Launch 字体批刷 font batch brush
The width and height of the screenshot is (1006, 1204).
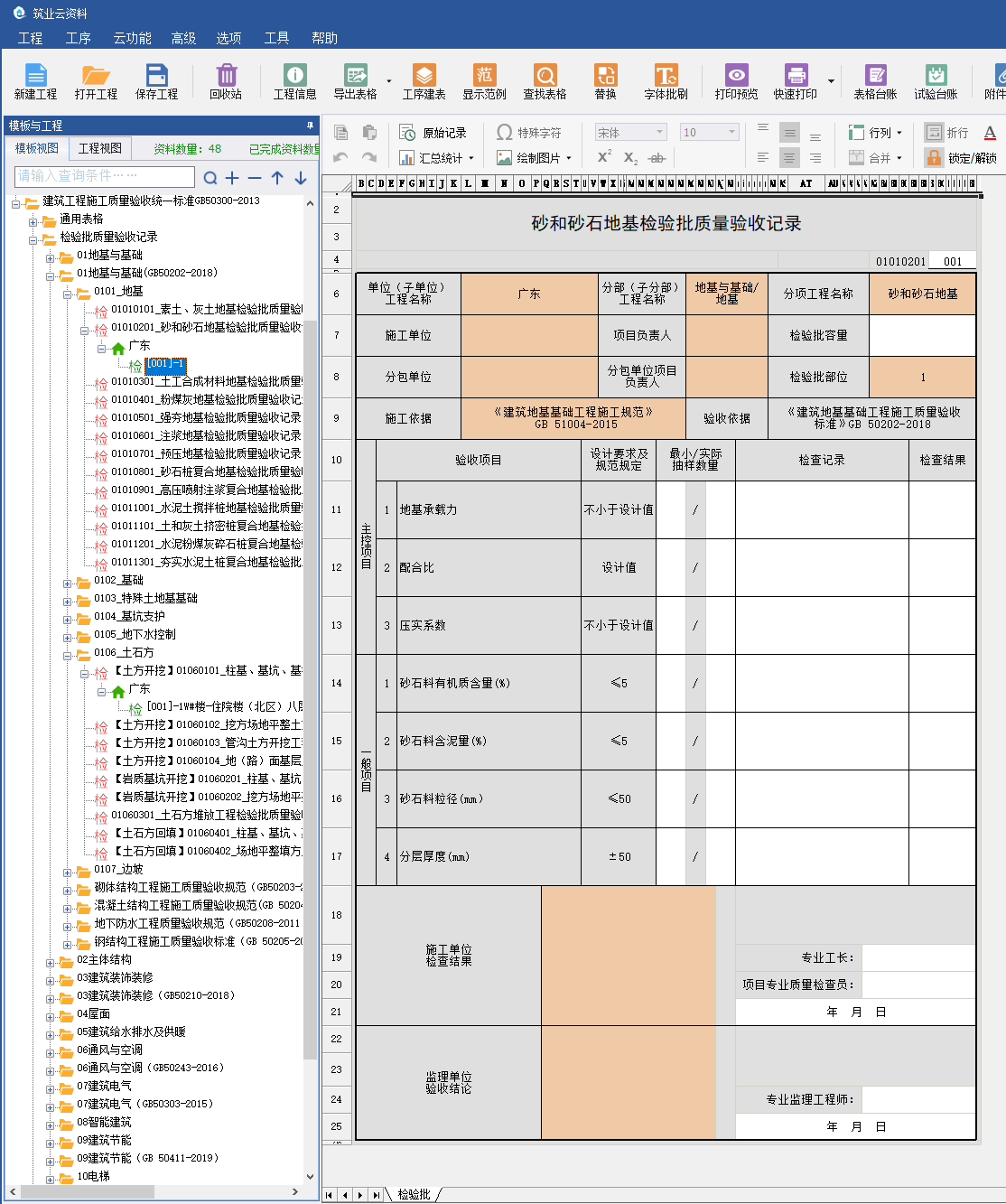[666, 81]
